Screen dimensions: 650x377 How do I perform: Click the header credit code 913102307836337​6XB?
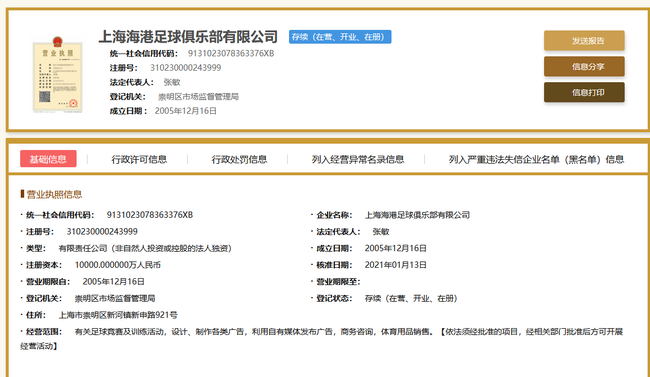(231, 54)
